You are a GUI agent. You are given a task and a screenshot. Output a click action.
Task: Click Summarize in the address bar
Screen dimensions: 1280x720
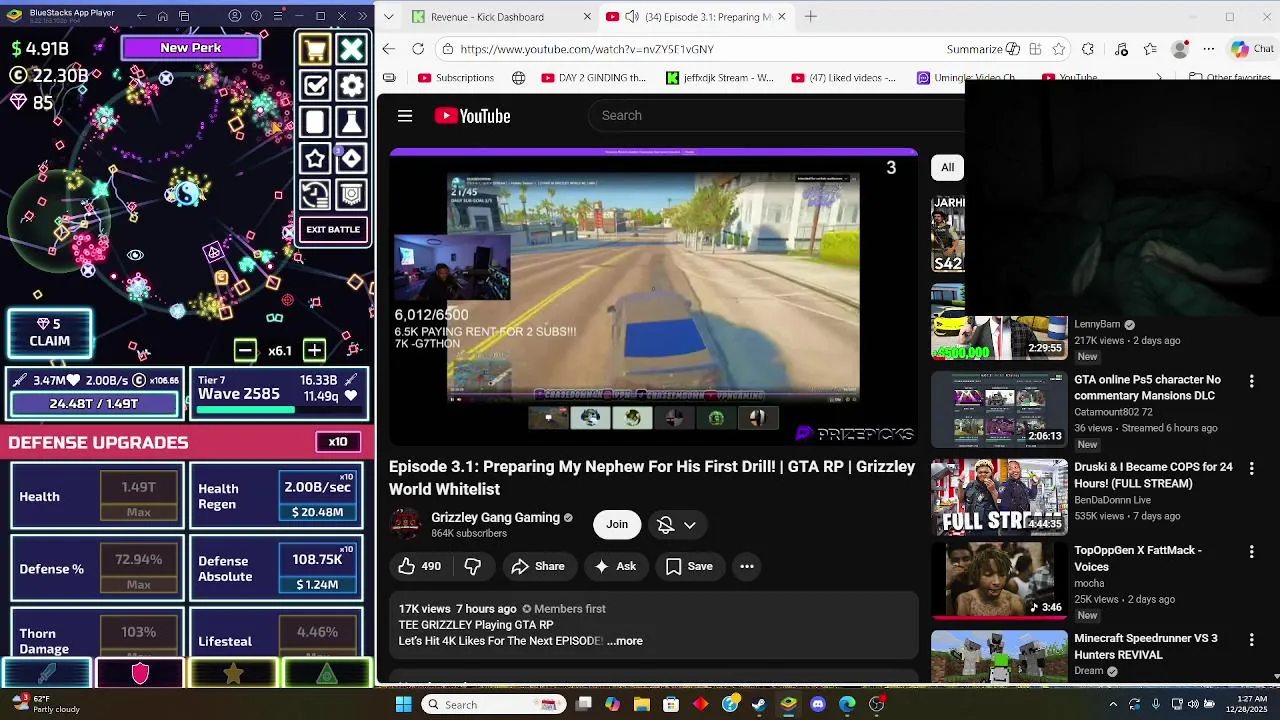point(983,49)
